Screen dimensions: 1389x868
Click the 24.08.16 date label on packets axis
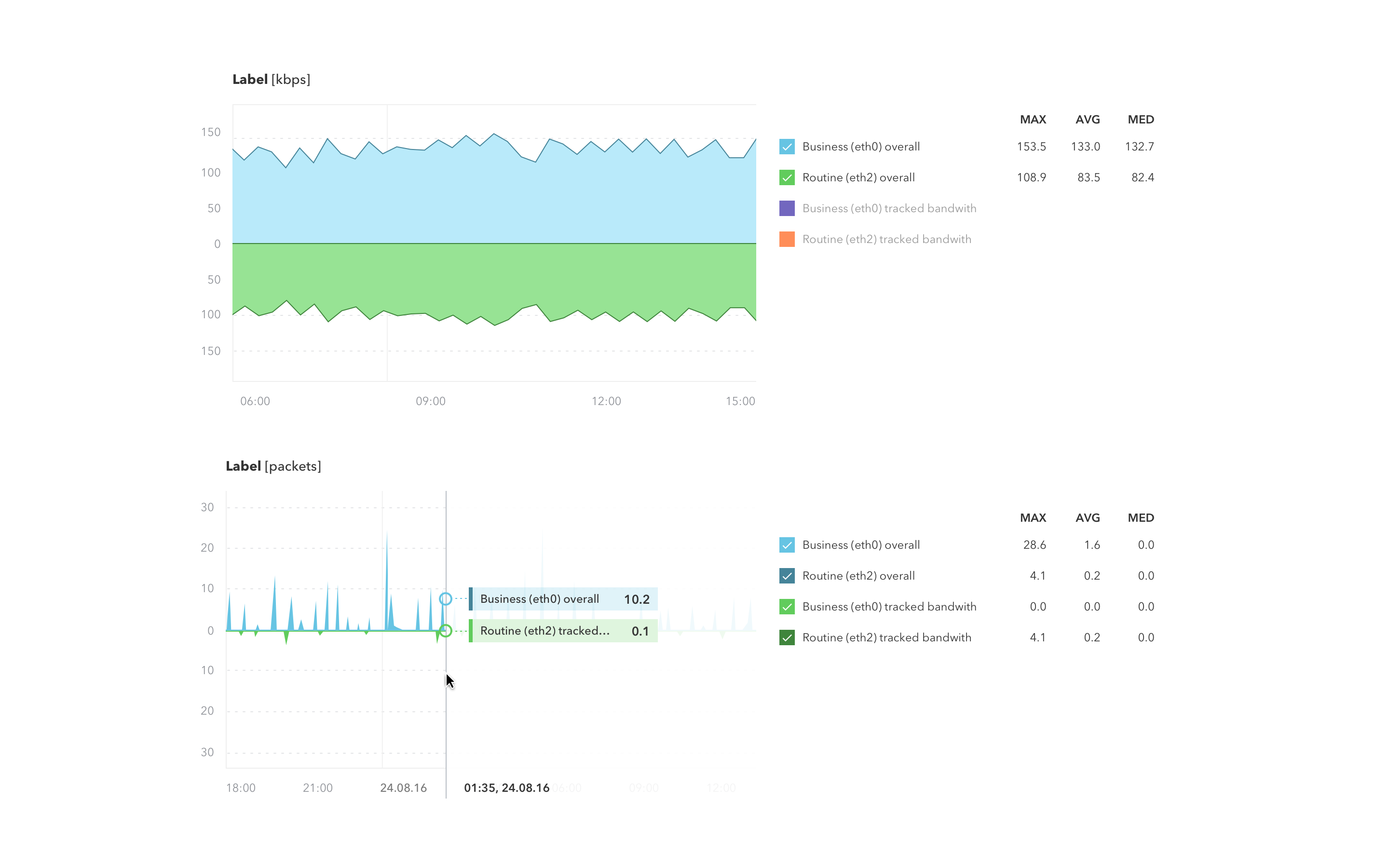404,788
